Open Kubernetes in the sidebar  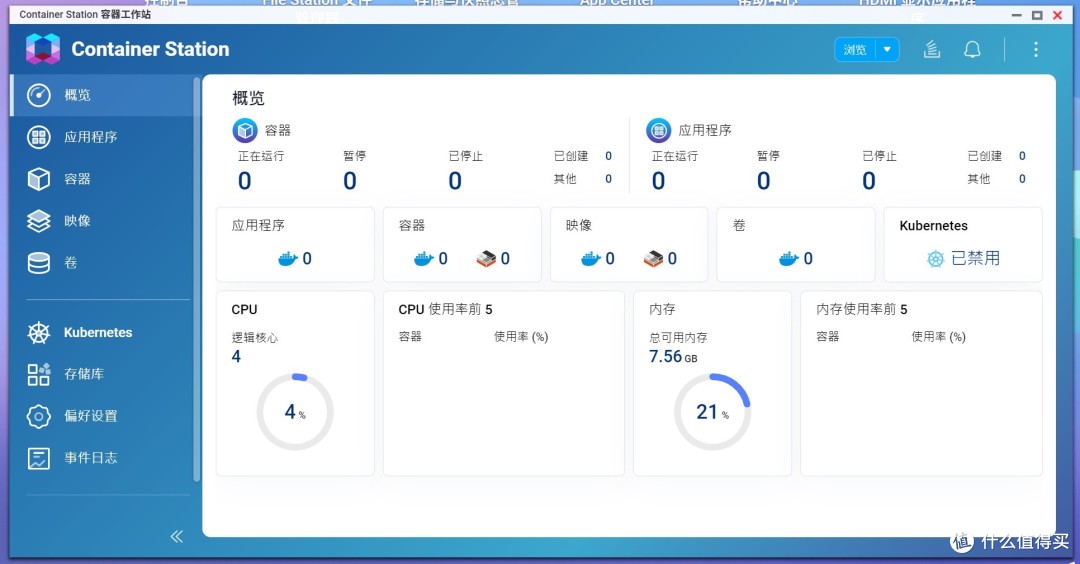coord(101,333)
